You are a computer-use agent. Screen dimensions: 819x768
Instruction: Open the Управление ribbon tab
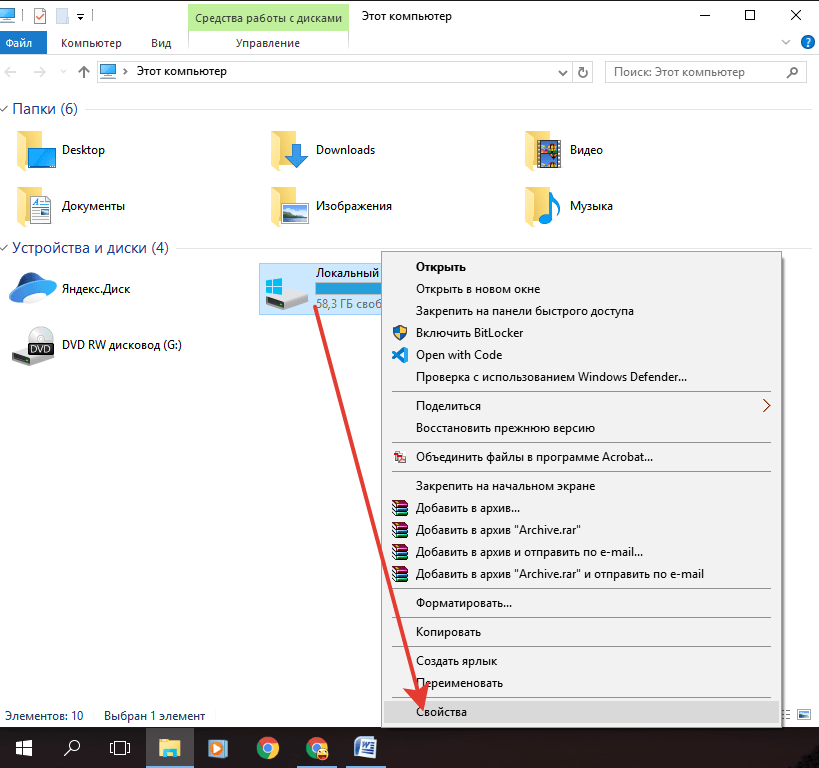click(x=268, y=43)
